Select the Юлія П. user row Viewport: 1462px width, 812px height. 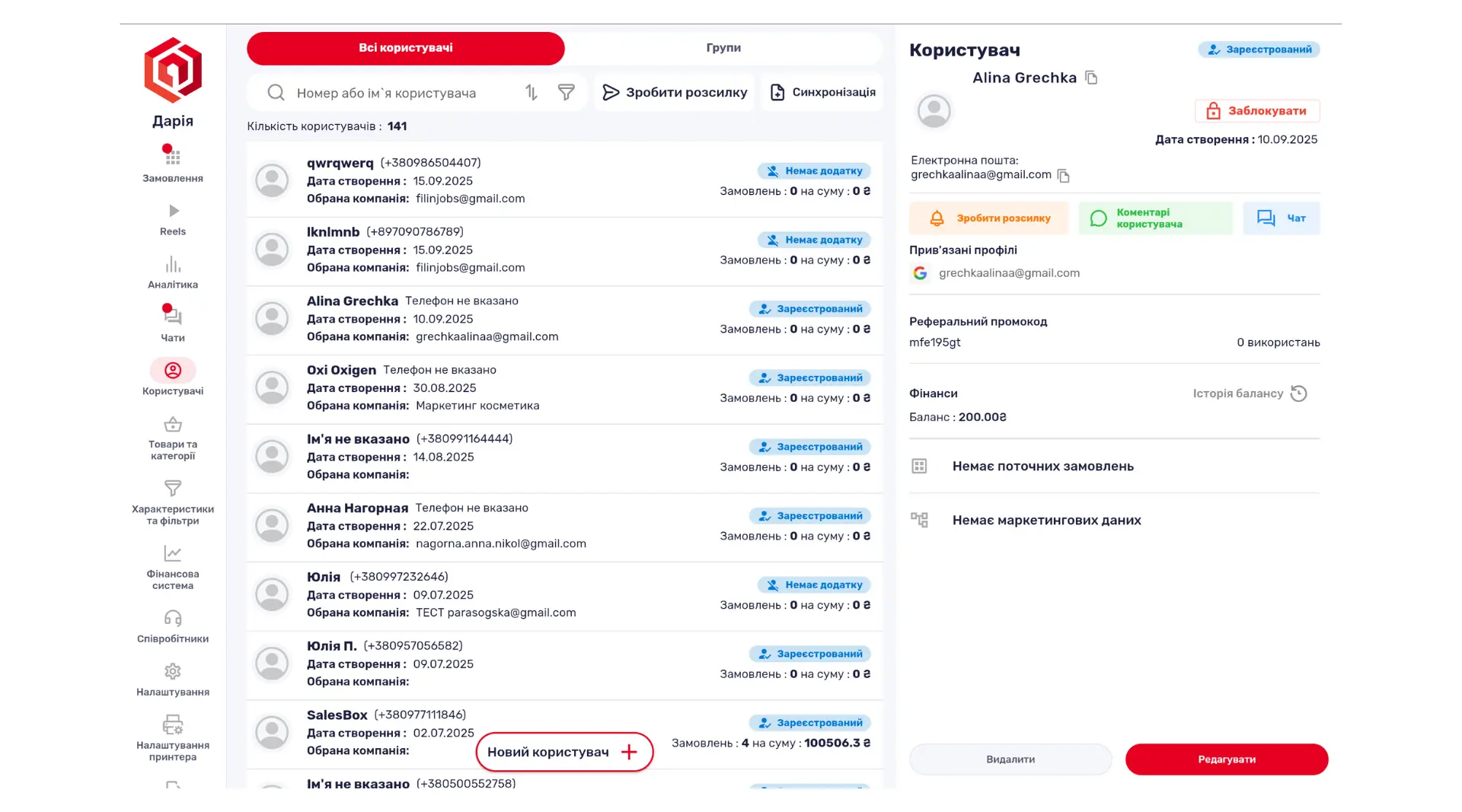coord(564,665)
